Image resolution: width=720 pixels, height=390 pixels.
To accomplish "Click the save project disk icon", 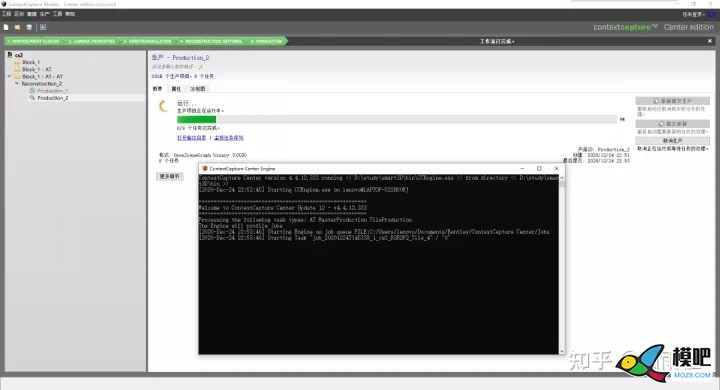I will tap(29, 28).
